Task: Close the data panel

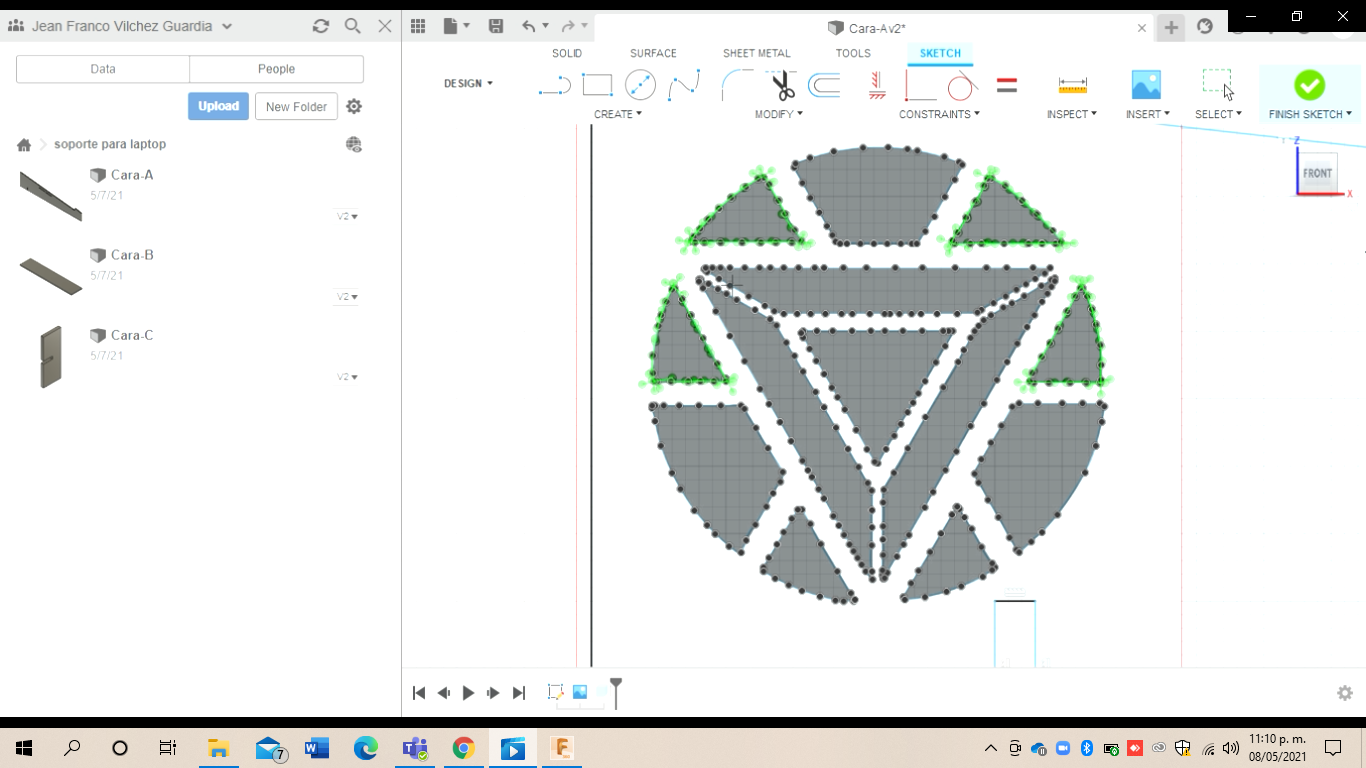Action: (x=385, y=26)
